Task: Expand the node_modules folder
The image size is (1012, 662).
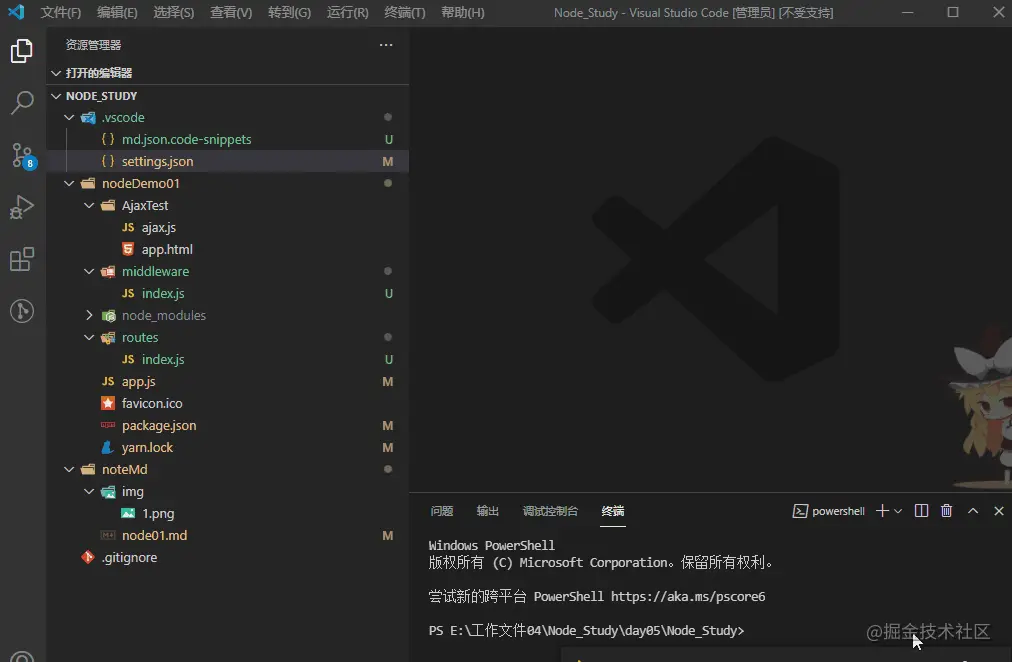Action: [89, 316]
